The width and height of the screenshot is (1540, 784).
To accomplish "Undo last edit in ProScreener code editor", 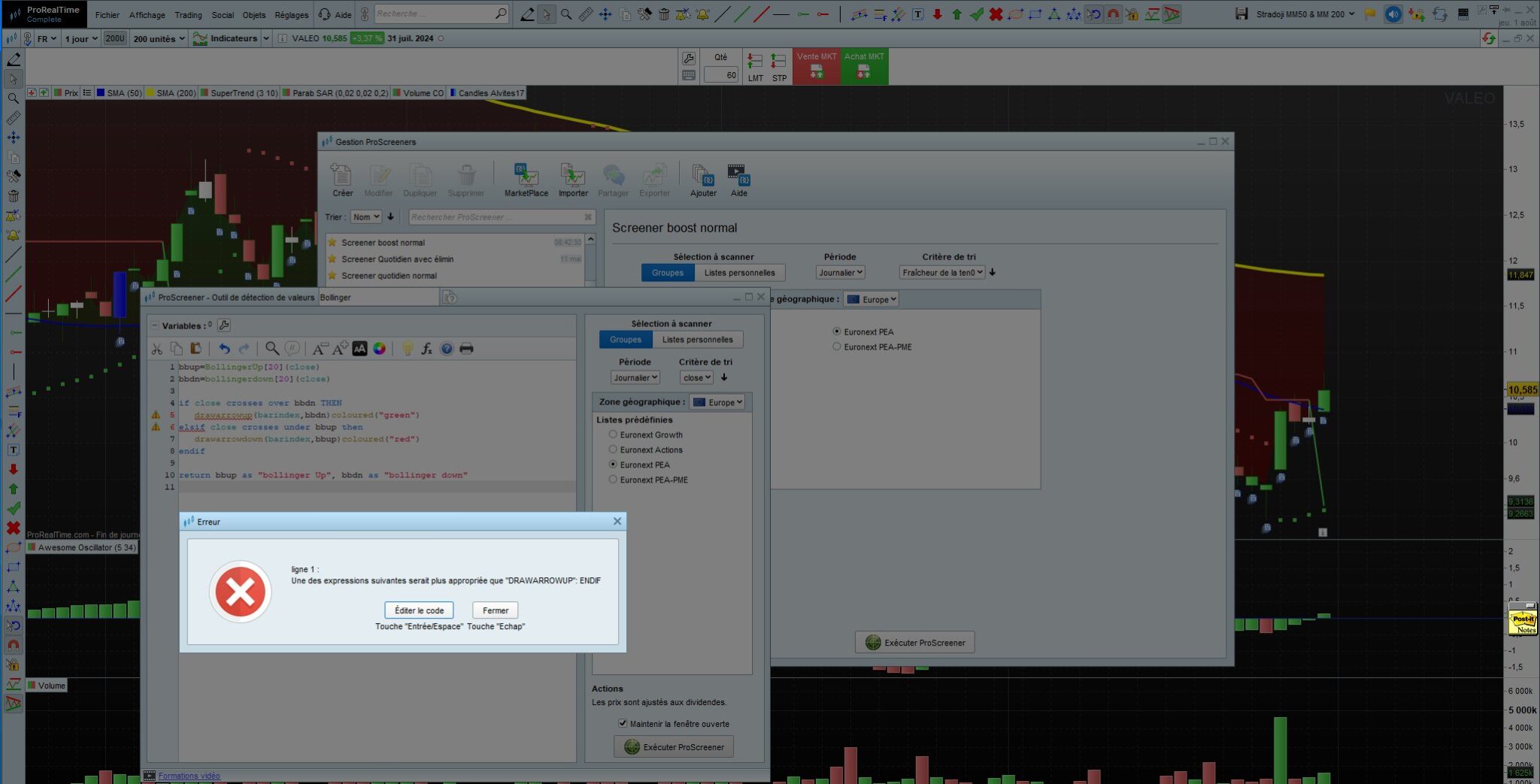I will pyautogui.click(x=224, y=349).
